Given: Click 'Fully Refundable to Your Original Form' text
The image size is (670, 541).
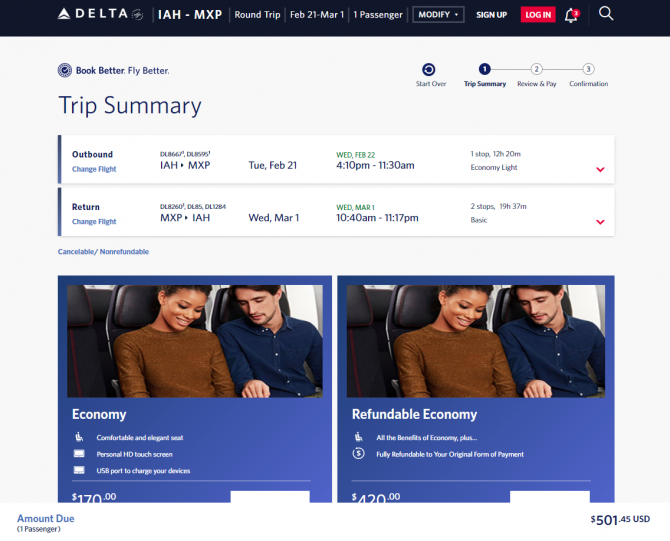Looking at the screenshot, I should click(x=450, y=454).
